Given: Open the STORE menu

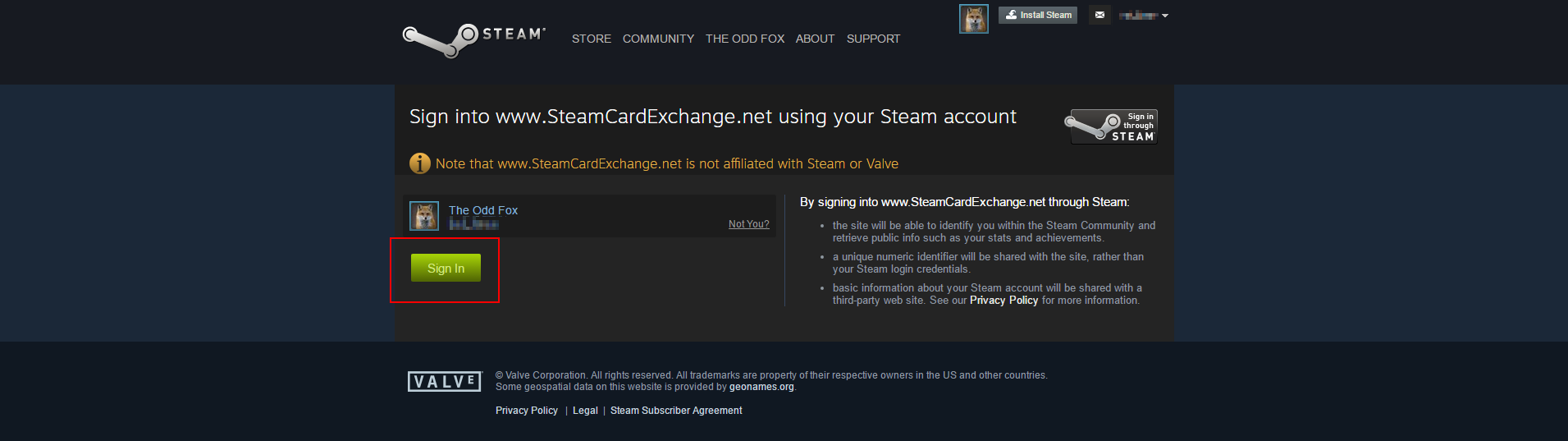Looking at the screenshot, I should point(592,39).
